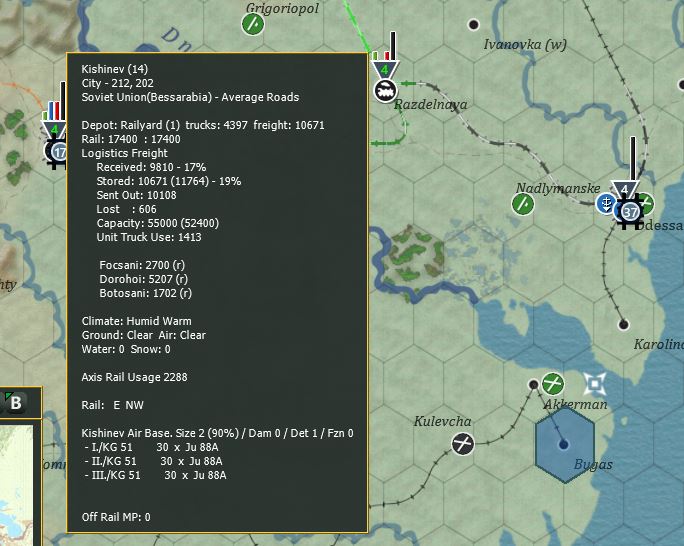Viewport: 684px width, 546px height.
Task: Click the Odessa city name label
Action: pyautogui.click(x=659, y=225)
